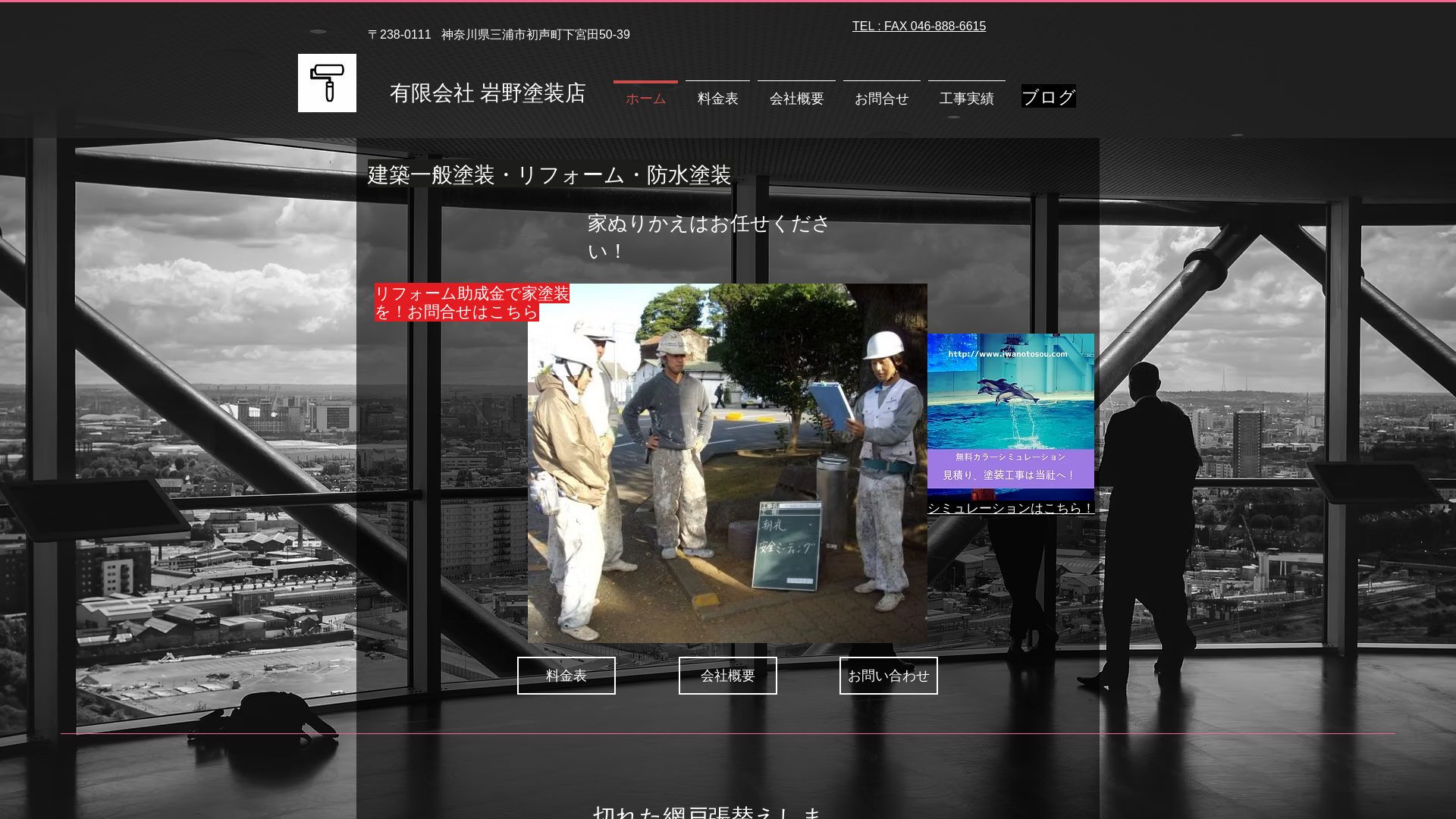Follow the シミュレーションはこちら link
This screenshot has height=819, width=1456.
1010,508
